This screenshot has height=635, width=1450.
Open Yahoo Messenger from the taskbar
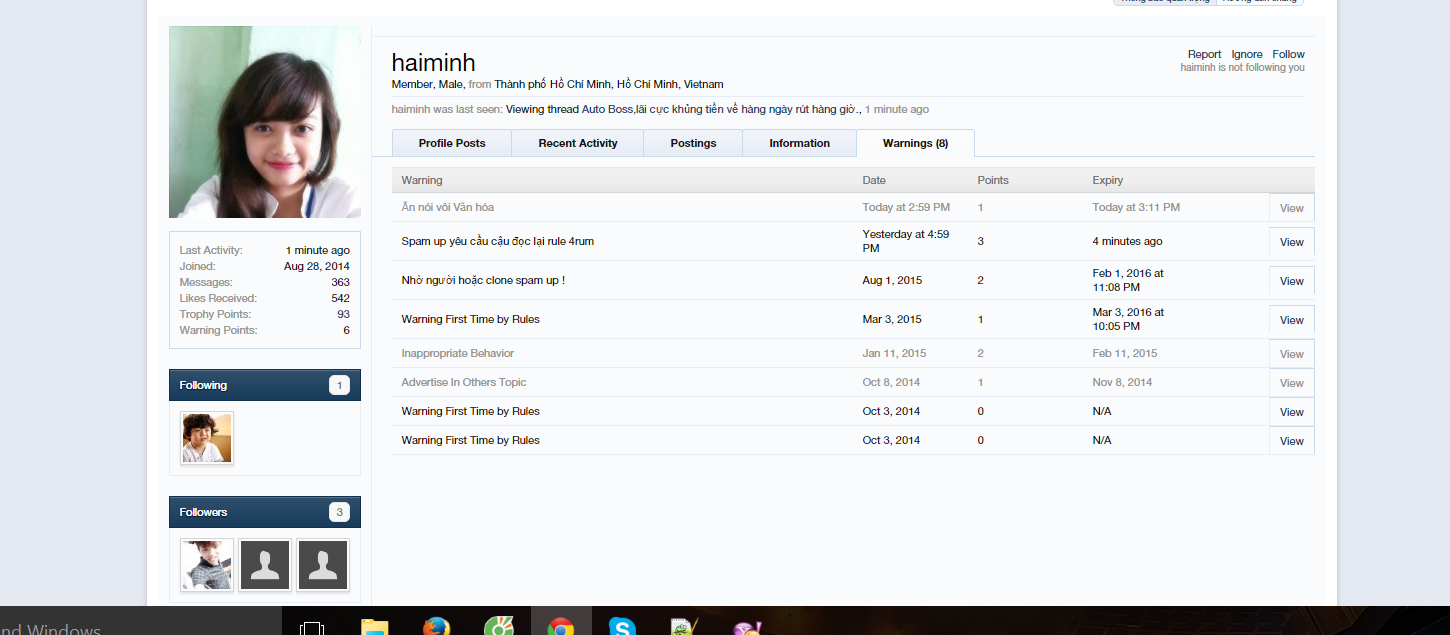click(747, 627)
